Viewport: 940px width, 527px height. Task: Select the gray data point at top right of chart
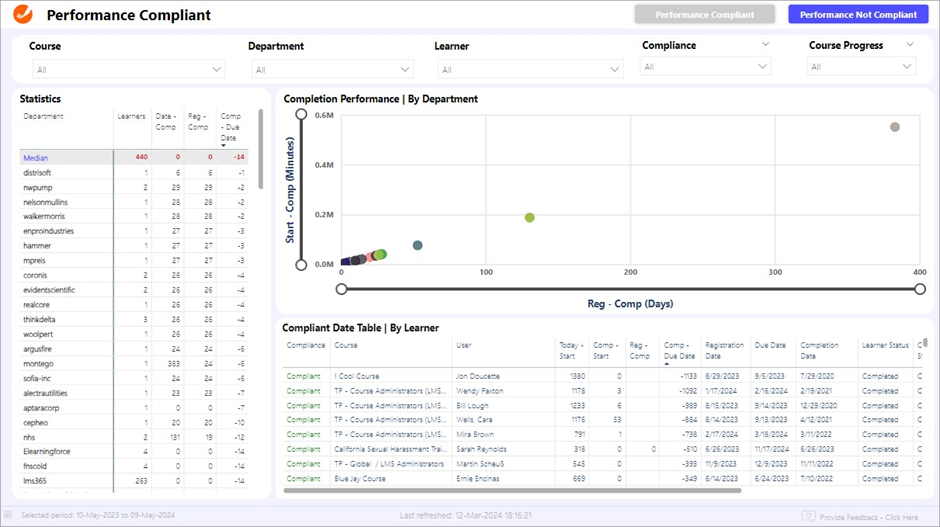[895, 127]
